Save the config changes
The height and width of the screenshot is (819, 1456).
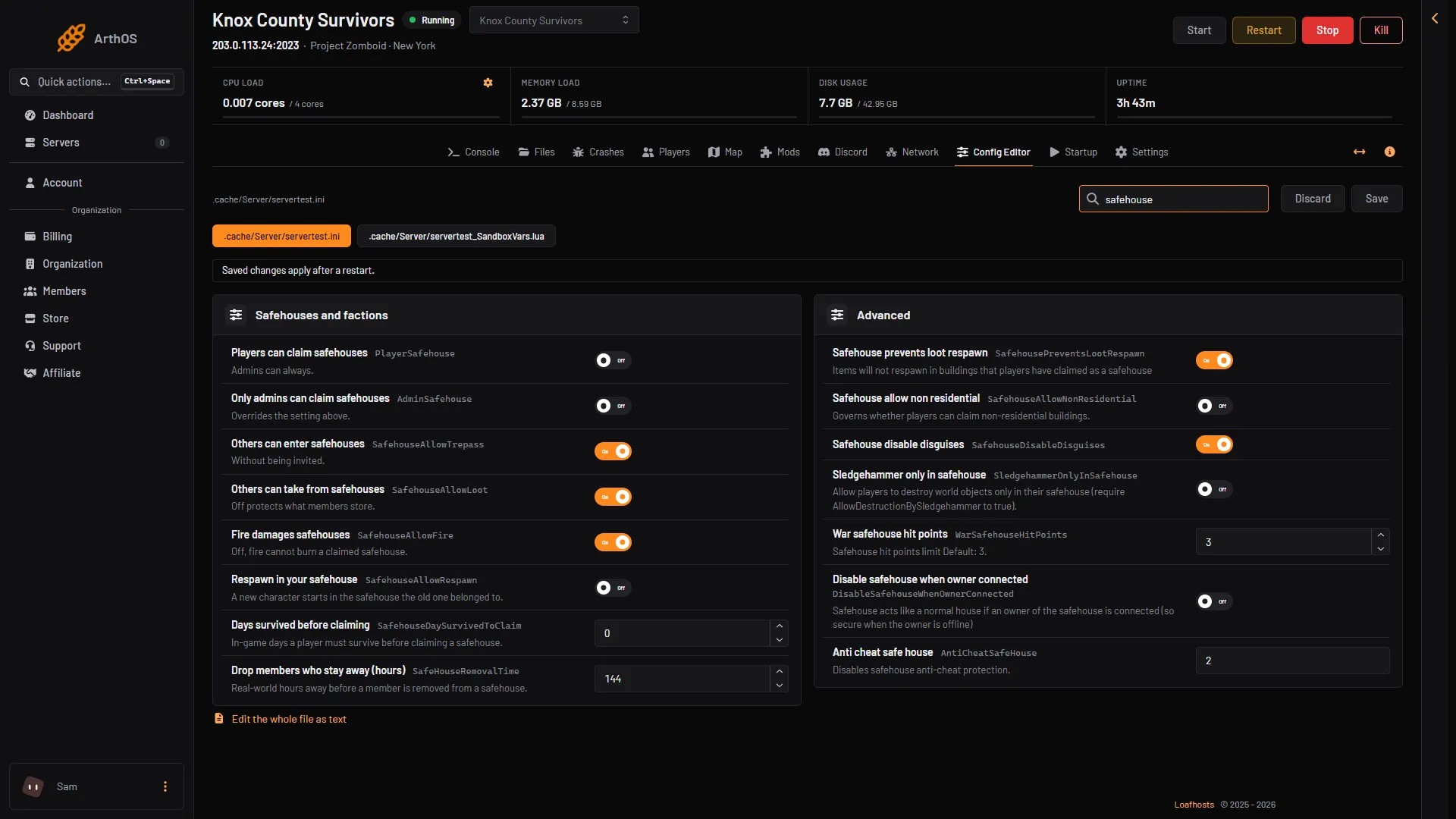[1376, 199]
